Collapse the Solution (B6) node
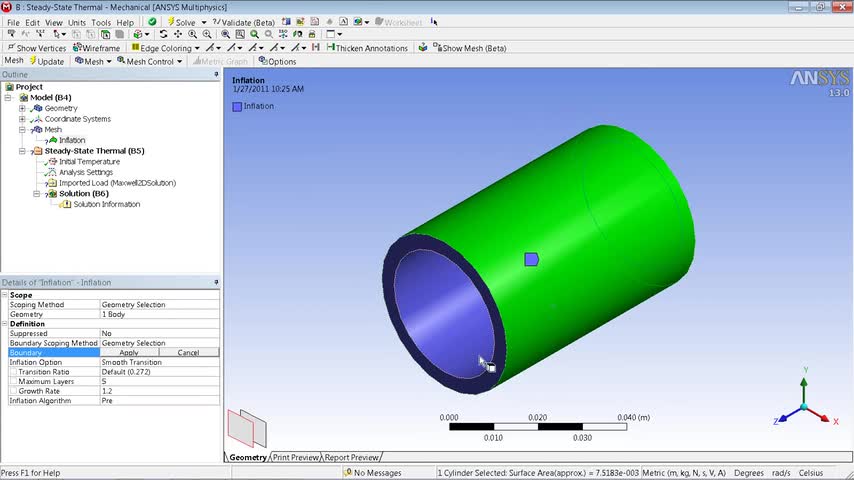 tap(36, 193)
